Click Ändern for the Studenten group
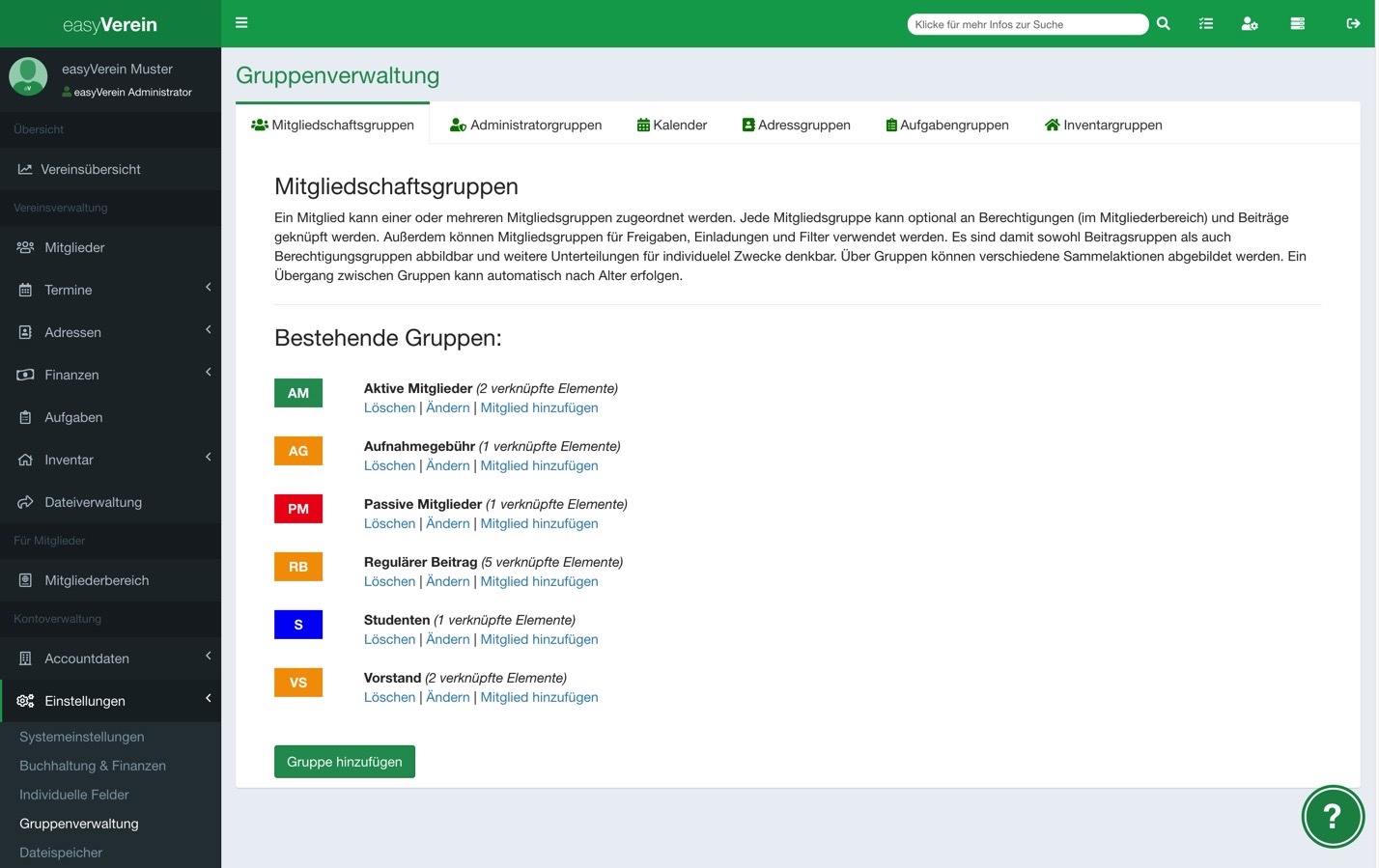This screenshot has height=868, width=1379. pyautogui.click(x=448, y=640)
